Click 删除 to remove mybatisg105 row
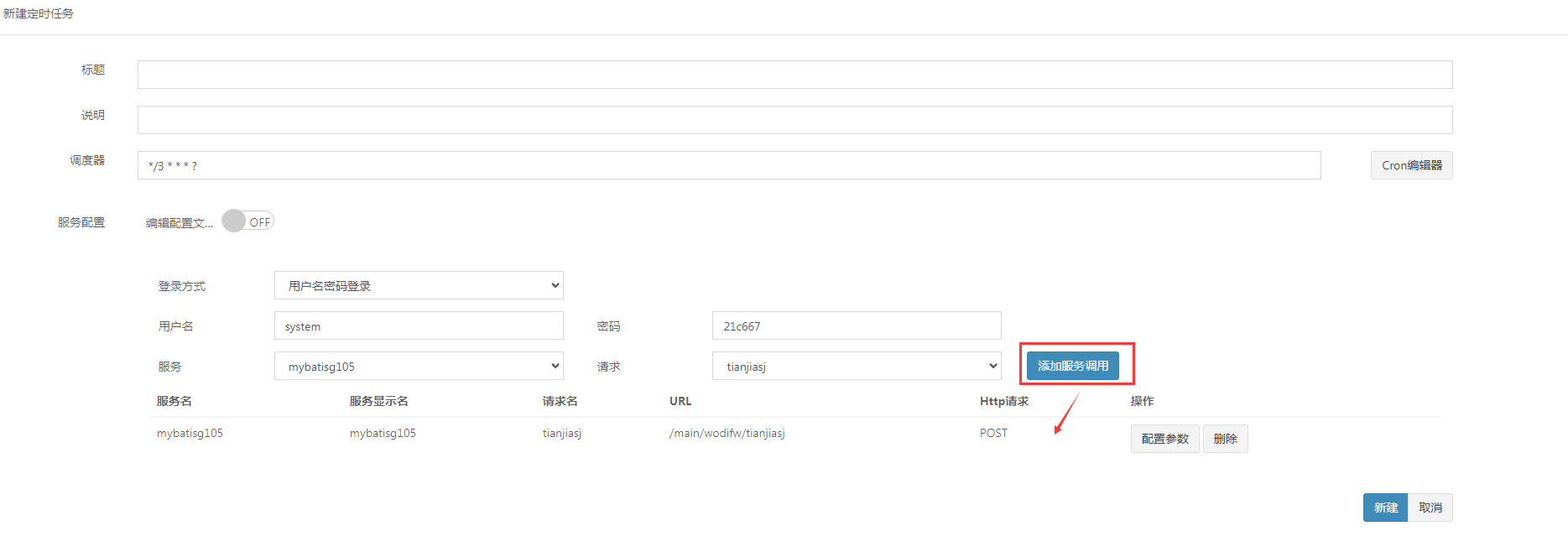The height and width of the screenshot is (557, 1568). click(x=1225, y=439)
